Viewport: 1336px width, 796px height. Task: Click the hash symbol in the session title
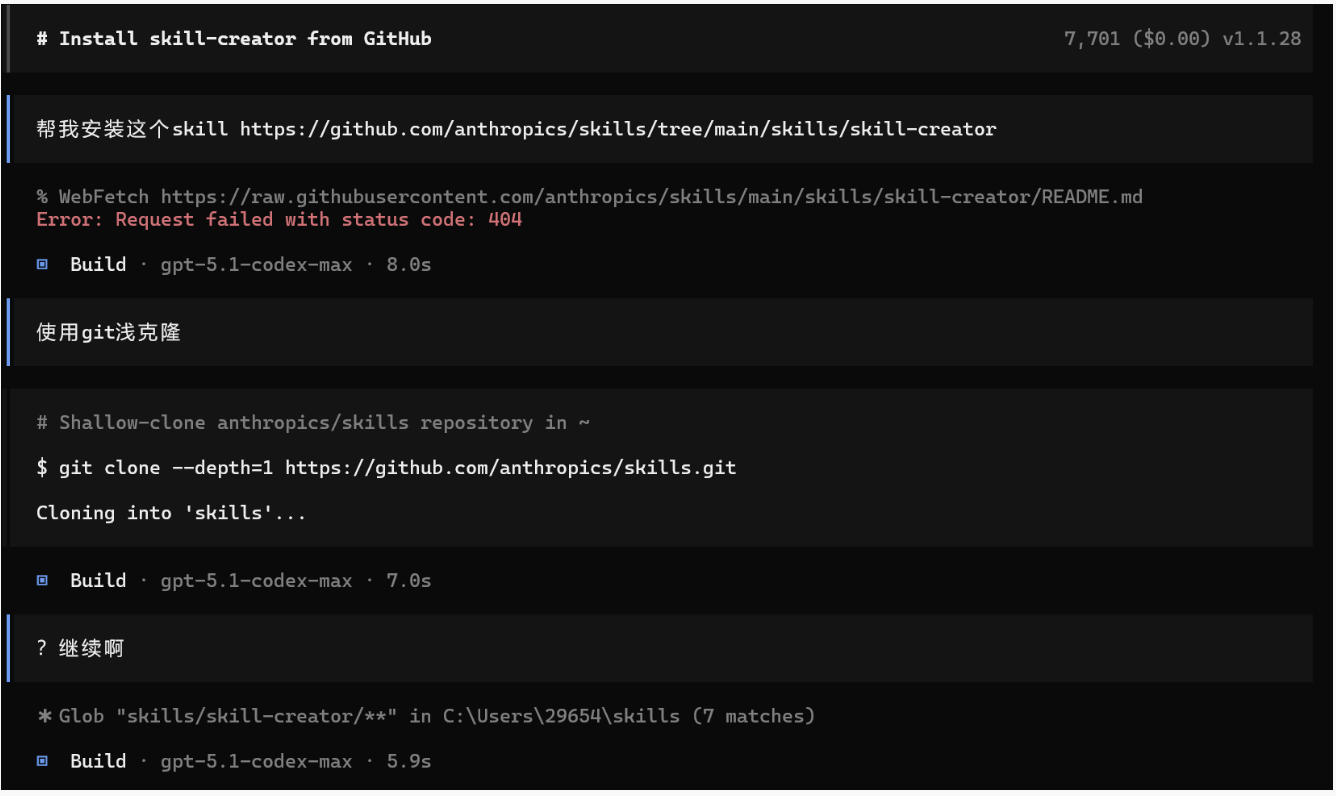tap(42, 39)
